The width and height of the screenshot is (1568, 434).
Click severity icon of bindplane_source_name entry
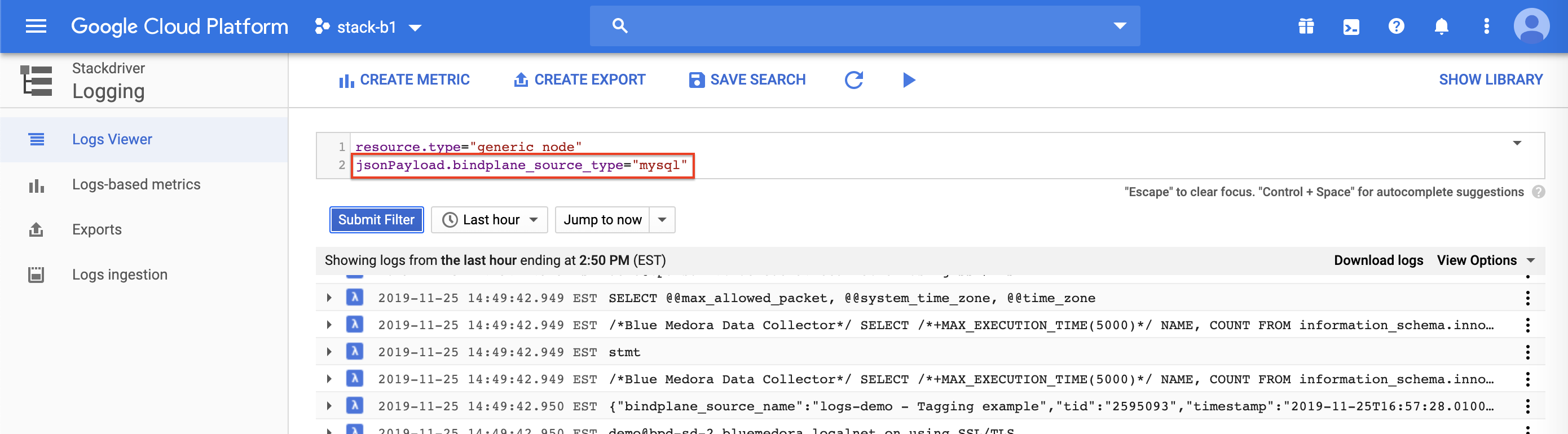pos(355,405)
